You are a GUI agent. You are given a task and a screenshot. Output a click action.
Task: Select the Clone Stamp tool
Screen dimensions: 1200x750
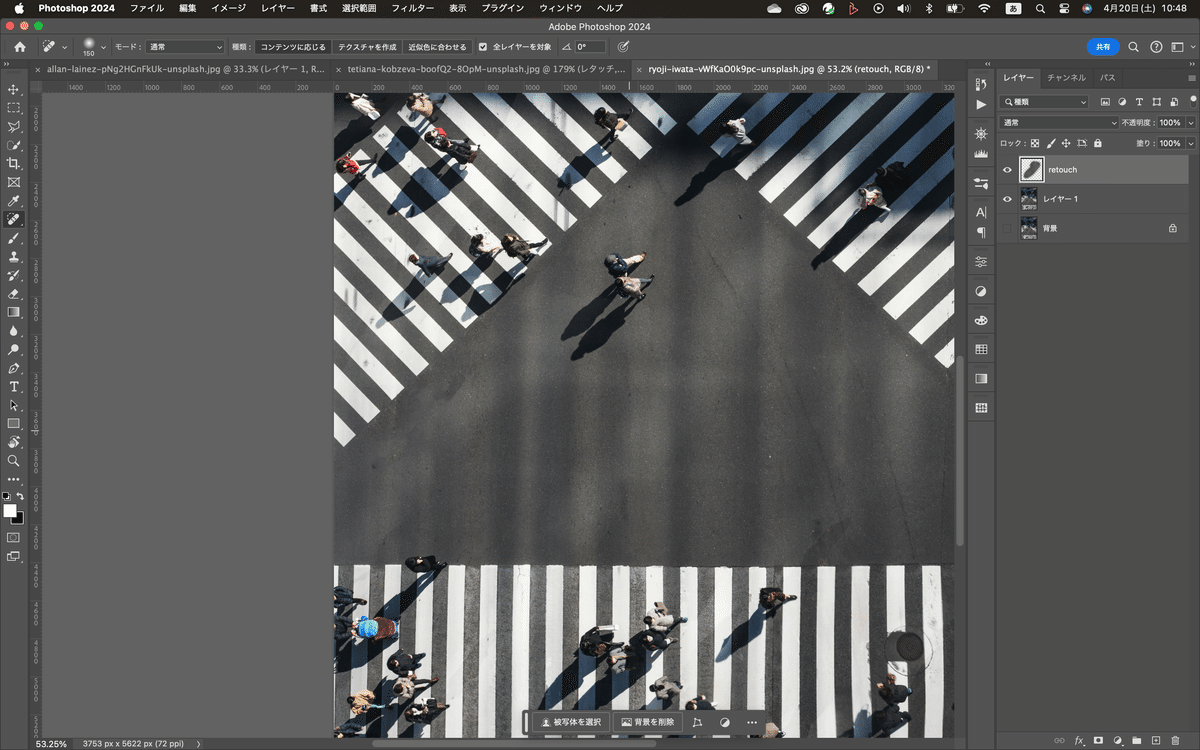pyautogui.click(x=14, y=257)
